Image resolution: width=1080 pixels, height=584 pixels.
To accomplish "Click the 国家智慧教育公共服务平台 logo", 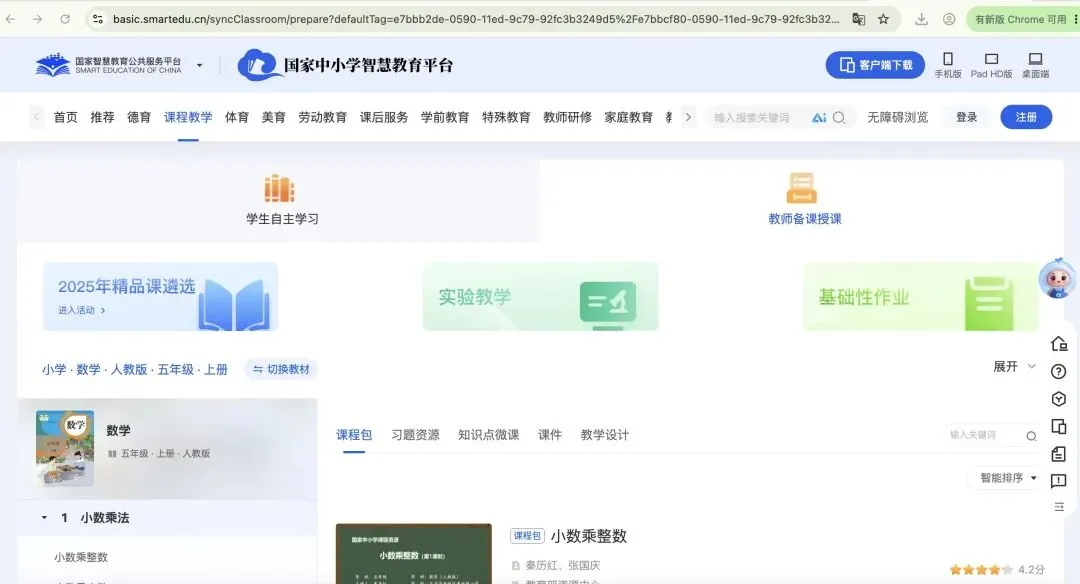I will 108,65.
